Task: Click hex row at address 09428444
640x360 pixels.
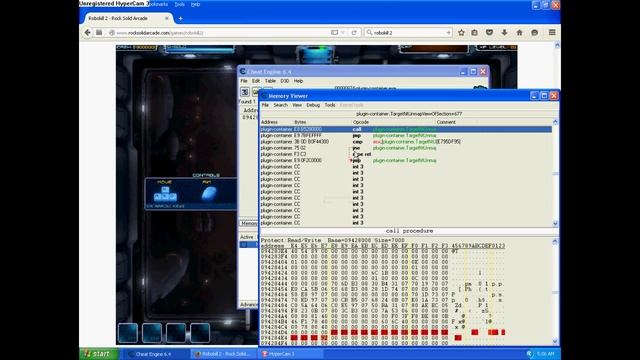Action: pyautogui.click(x=383, y=284)
